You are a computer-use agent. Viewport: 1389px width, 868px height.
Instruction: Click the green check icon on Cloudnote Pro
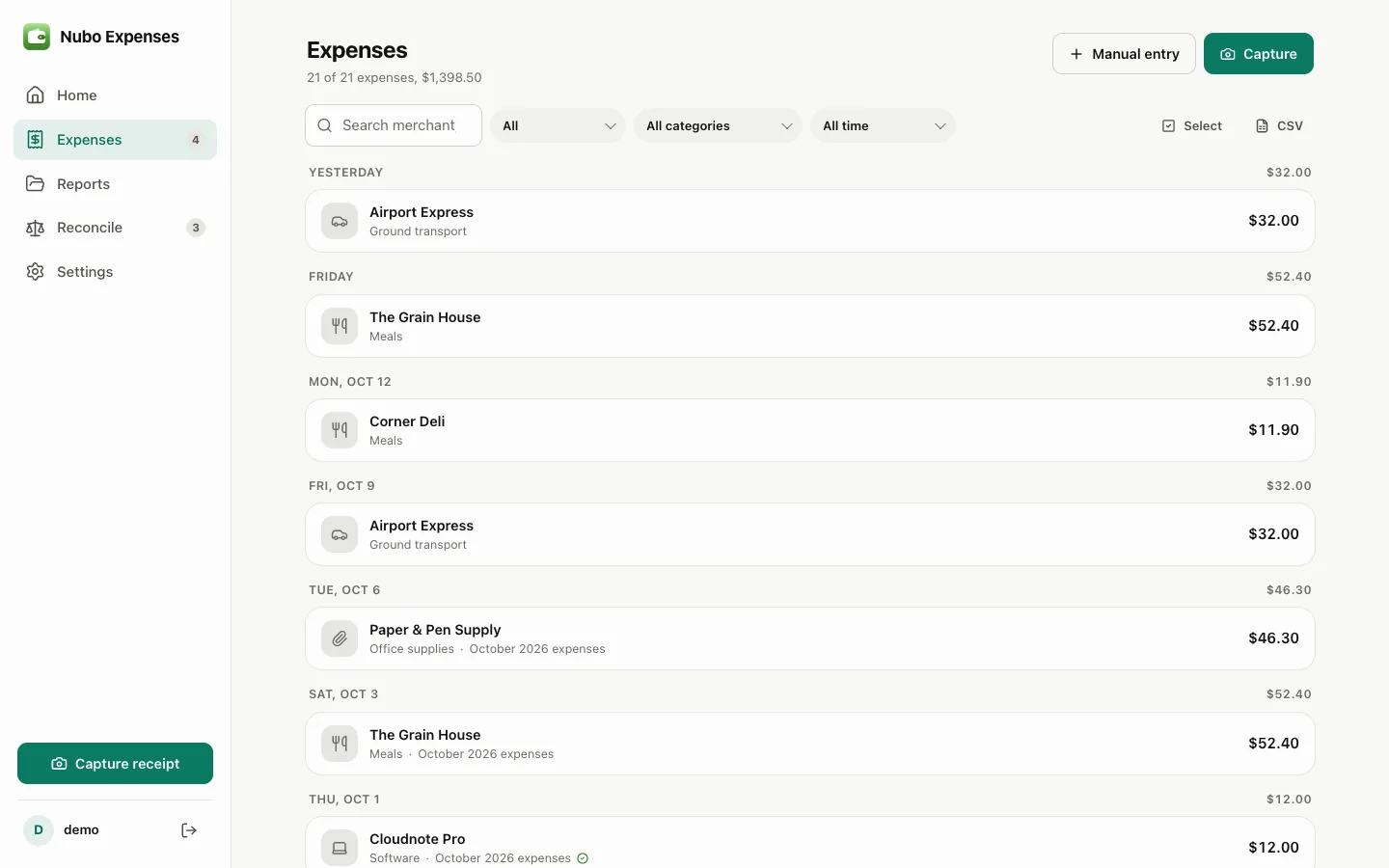583,858
